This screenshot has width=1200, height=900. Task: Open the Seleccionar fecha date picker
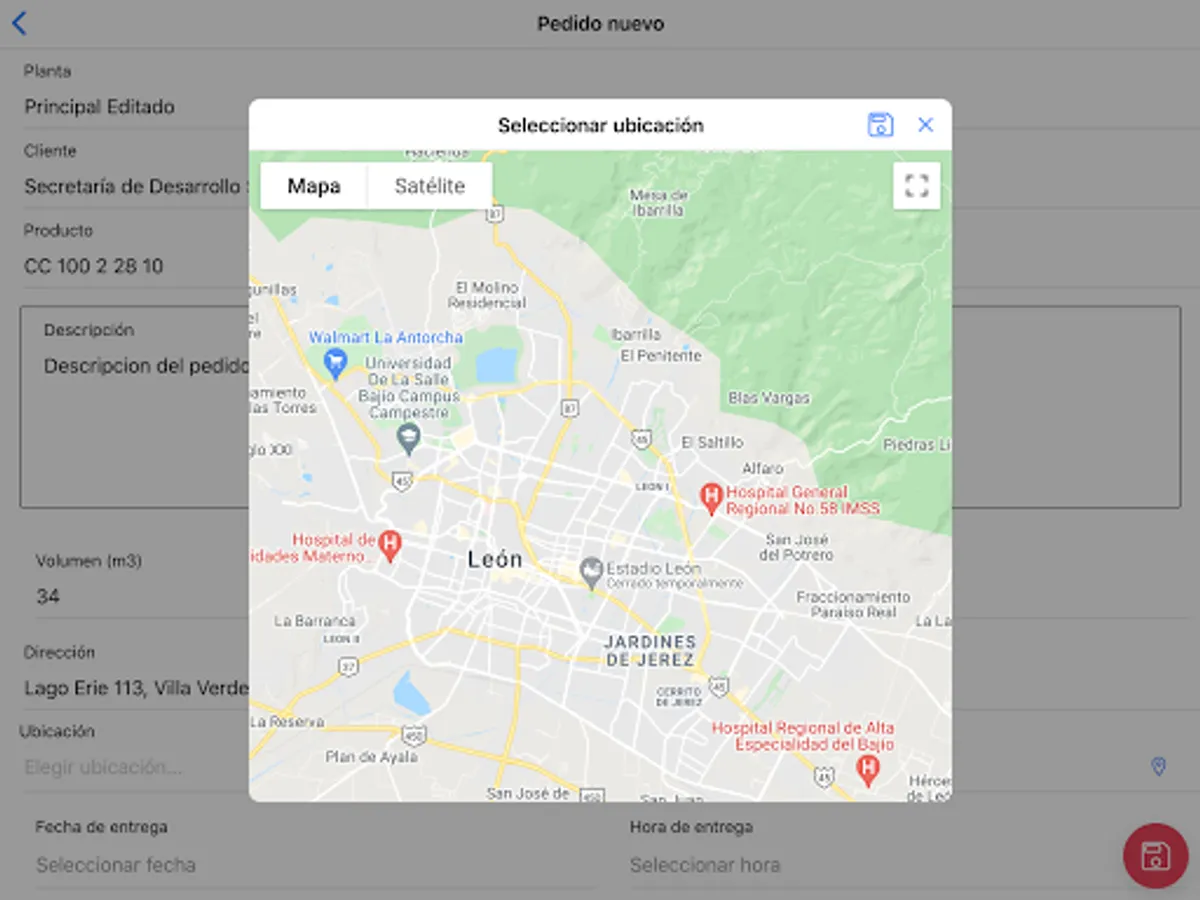coord(316,865)
